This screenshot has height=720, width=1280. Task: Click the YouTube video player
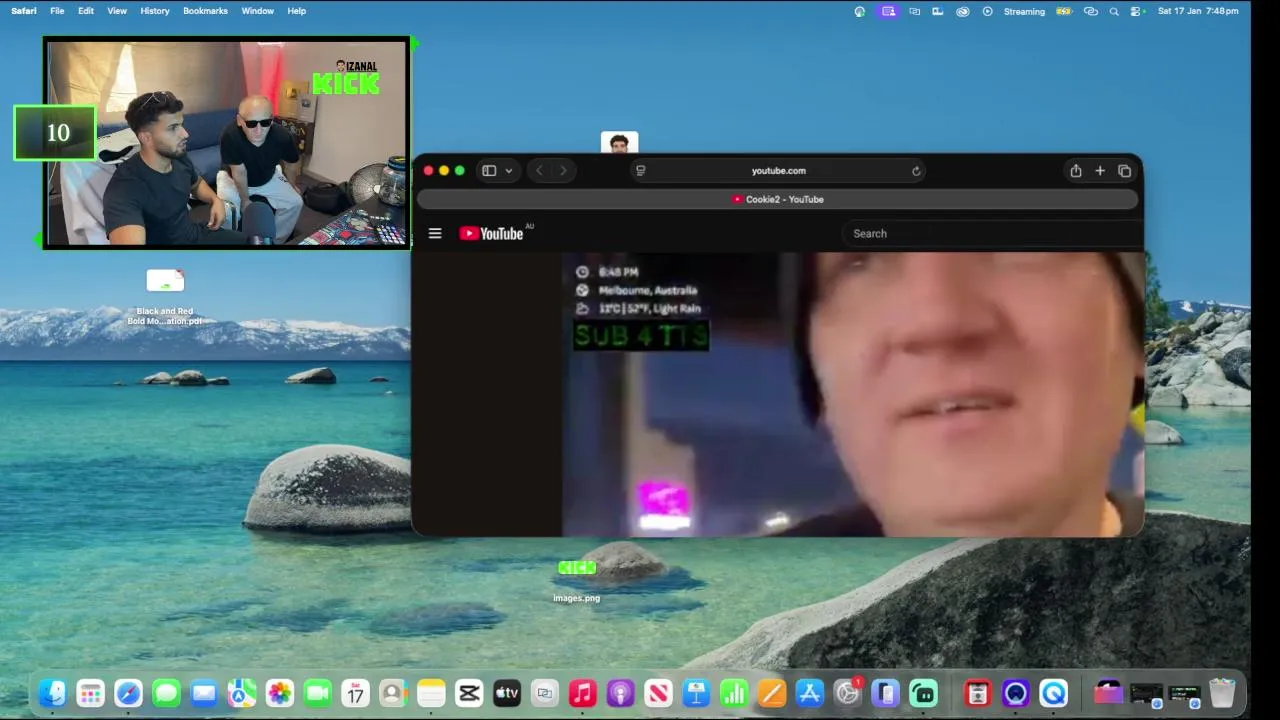pyautogui.click(x=853, y=394)
